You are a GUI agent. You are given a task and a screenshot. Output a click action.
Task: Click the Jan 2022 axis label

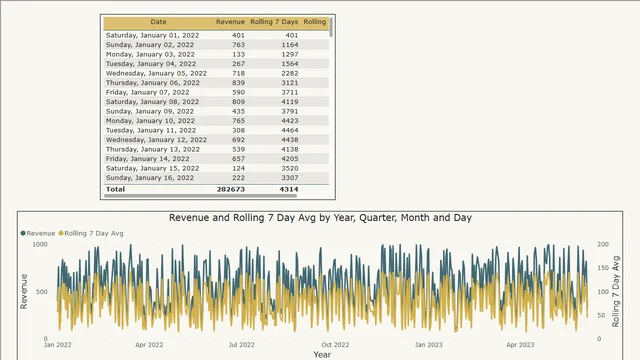58,345
